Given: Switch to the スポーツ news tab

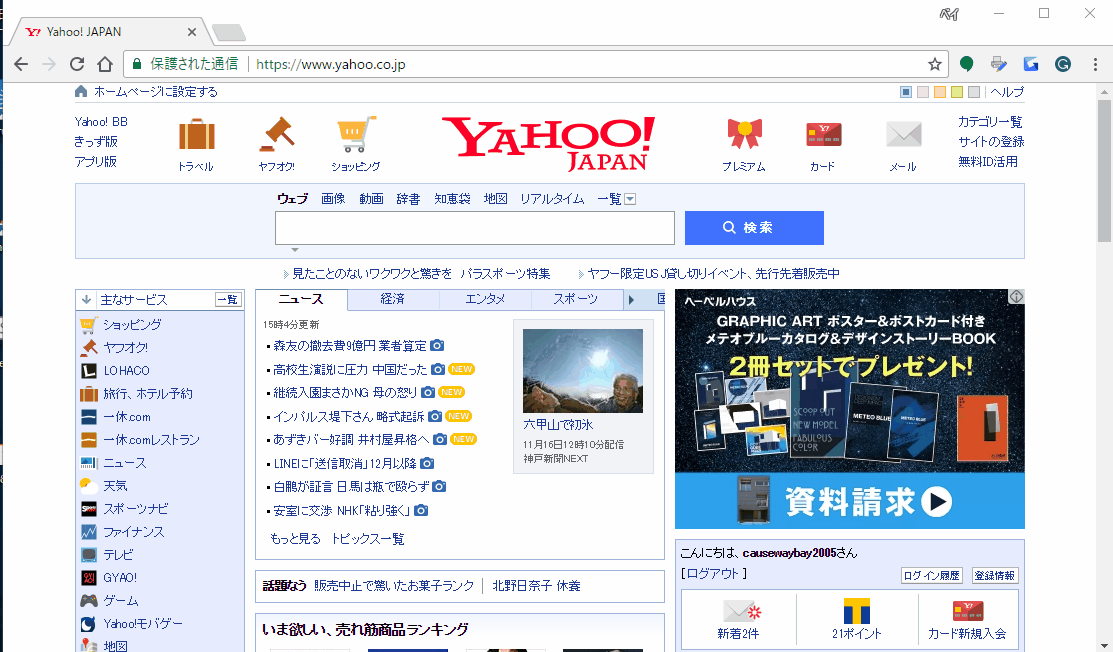Looking at the screenshot, I should click(x=576, y=299).
